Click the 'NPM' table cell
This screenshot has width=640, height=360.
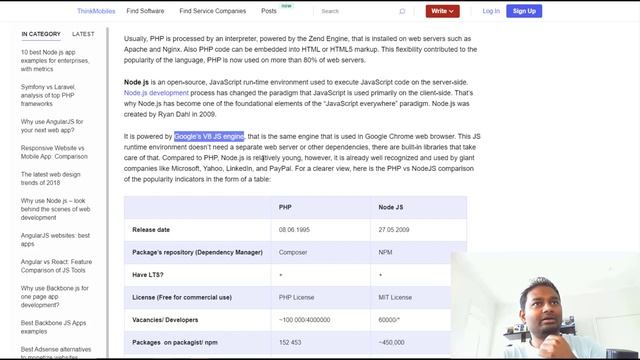click(385, 252)
